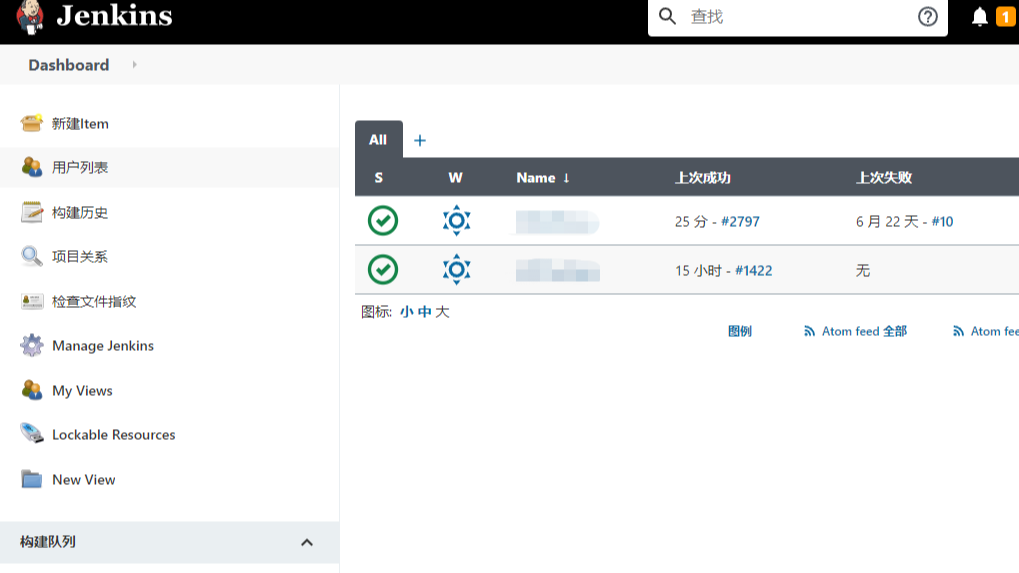Click the 无 last-failure cell
The image size is (1019, 573).
pyautogui.click(x=863, y=270)
